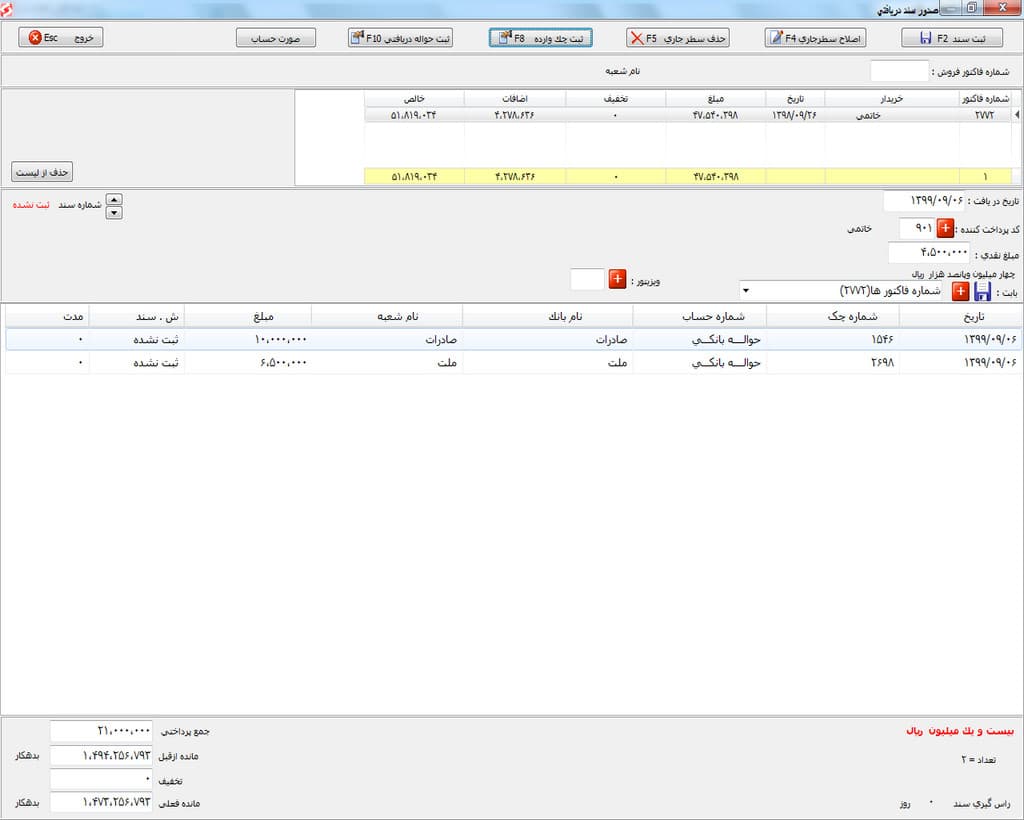This screenshot has height=820, width=1024.
Task: Click the شماره فاکتور فروش input box
Action: coord(899,71)
